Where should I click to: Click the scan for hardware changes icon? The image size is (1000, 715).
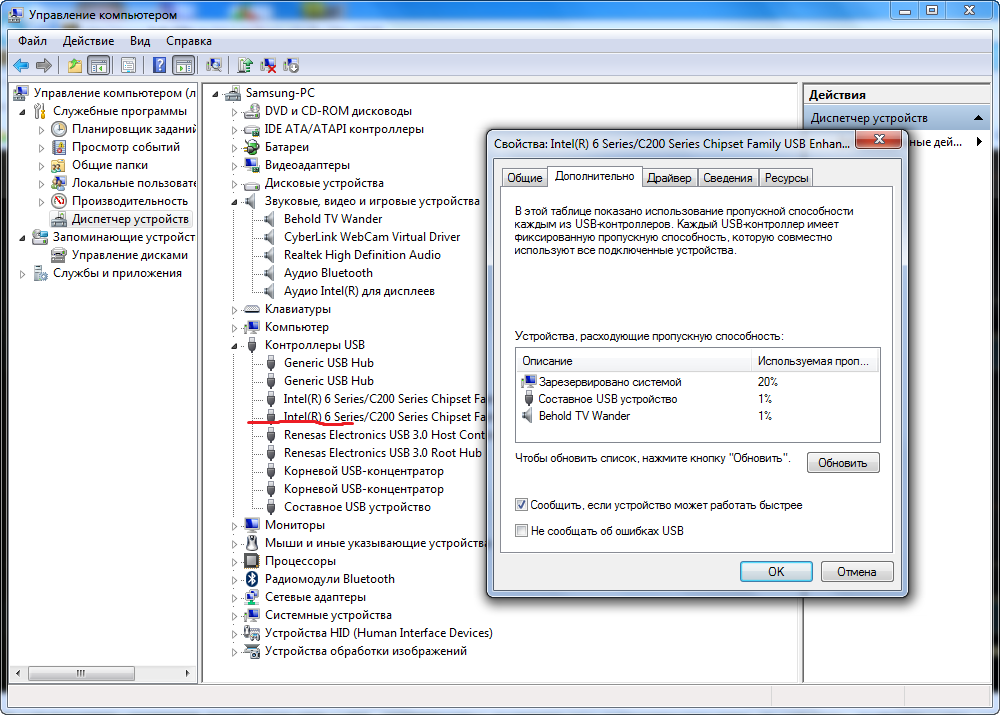click(213, 66)
